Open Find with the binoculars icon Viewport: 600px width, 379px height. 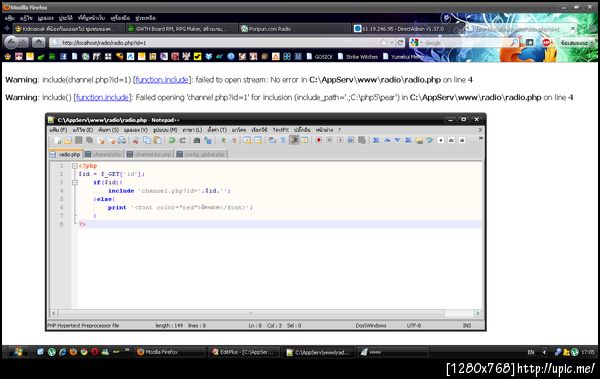click(197, 140)
